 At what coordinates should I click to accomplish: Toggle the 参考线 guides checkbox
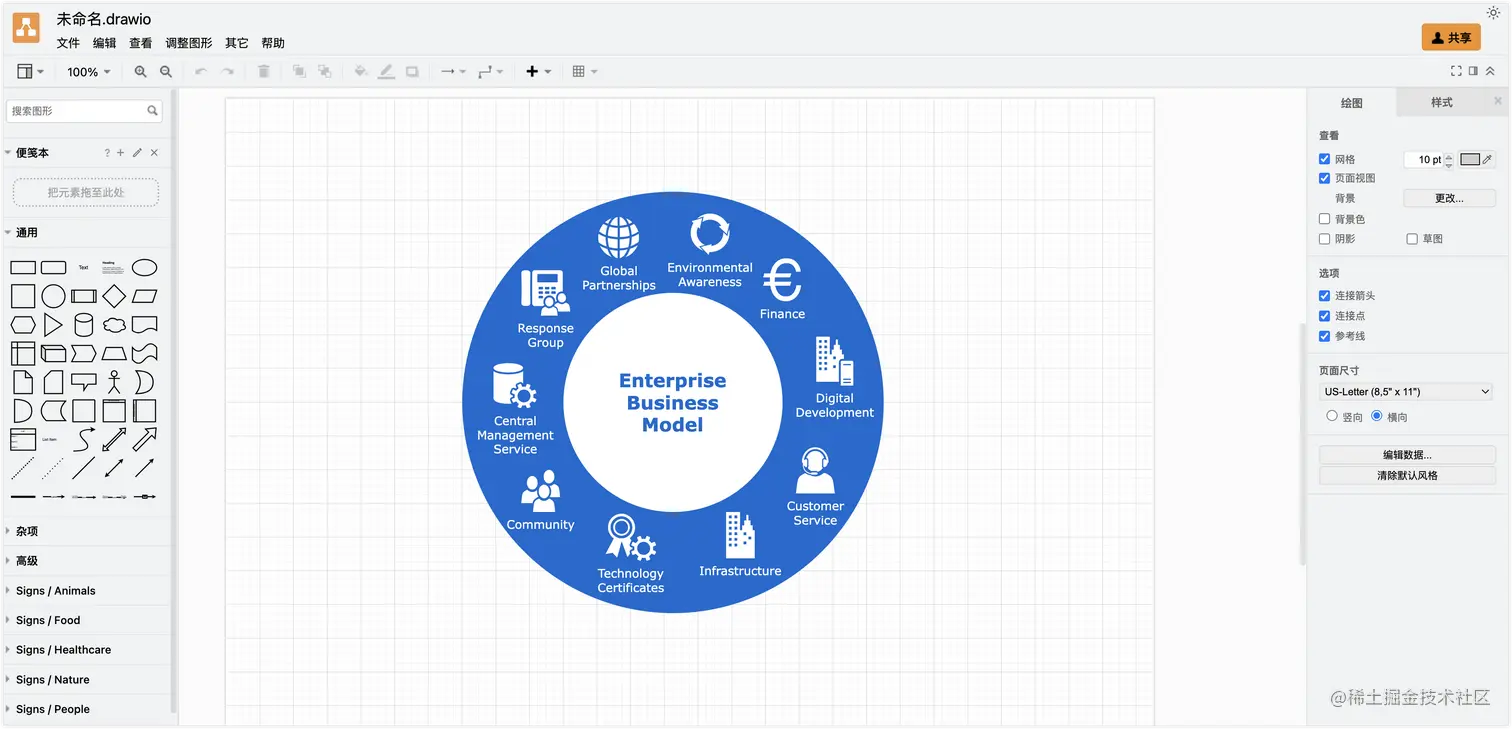1324,336
